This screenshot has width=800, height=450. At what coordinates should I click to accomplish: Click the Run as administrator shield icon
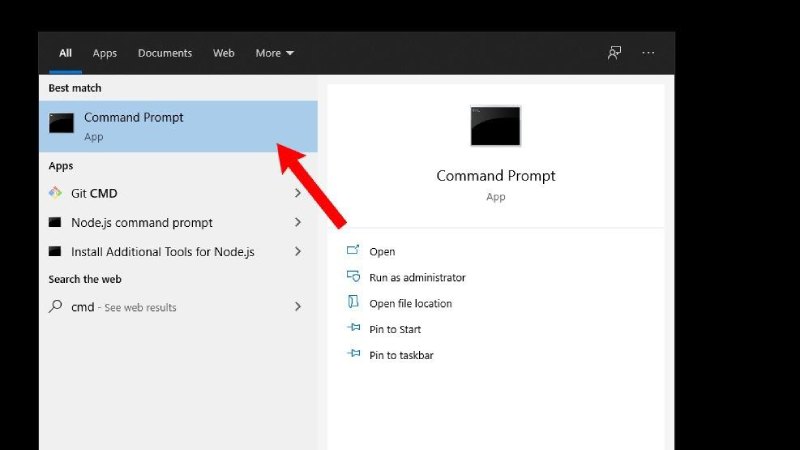coord(353,277)
